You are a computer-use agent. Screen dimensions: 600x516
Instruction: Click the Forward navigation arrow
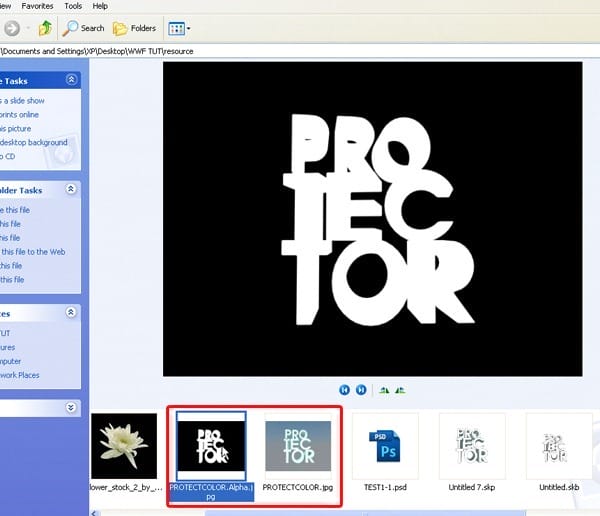click(12, 28)
